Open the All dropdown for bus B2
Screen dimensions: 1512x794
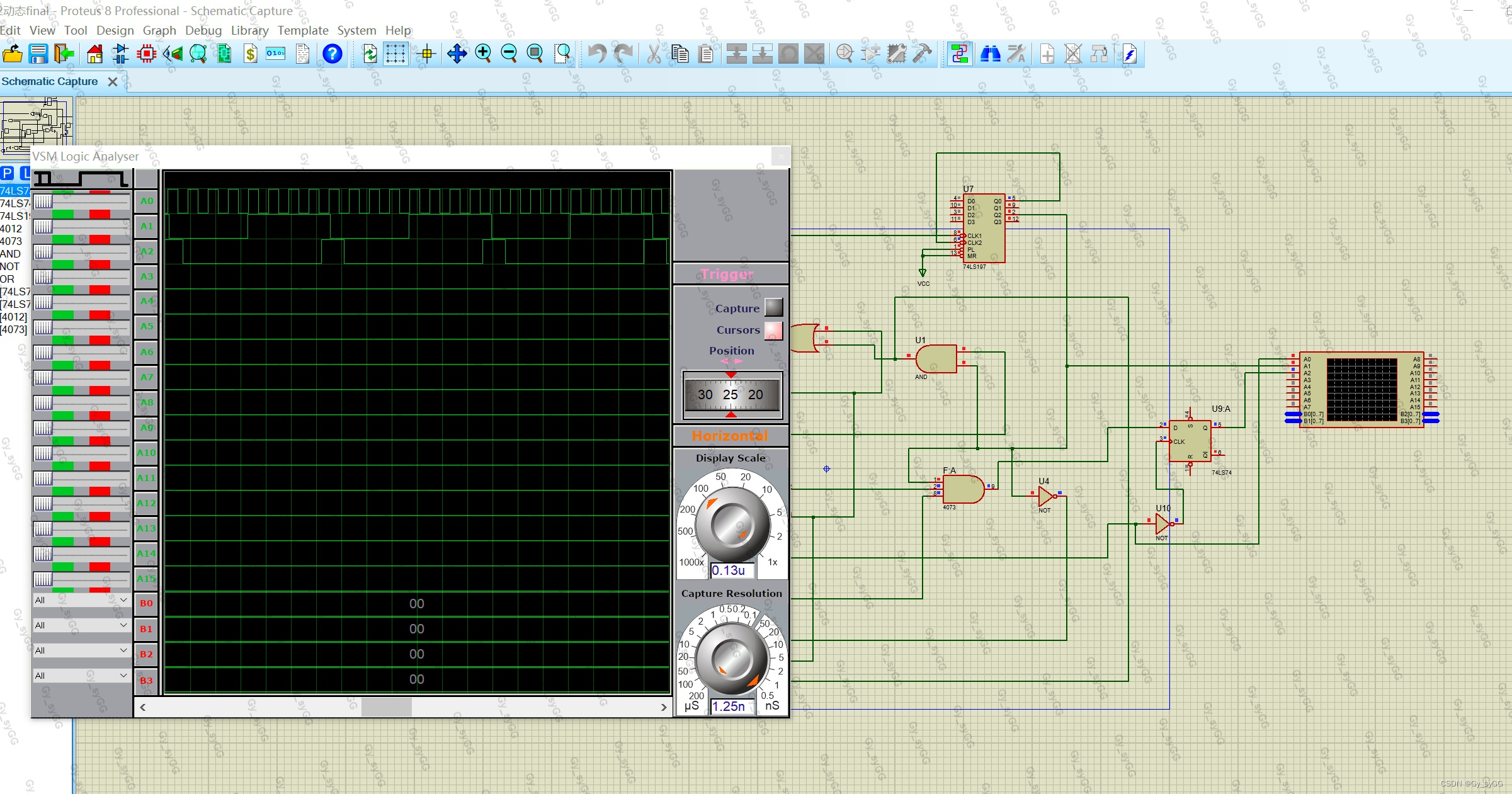[x=81, y=650]
